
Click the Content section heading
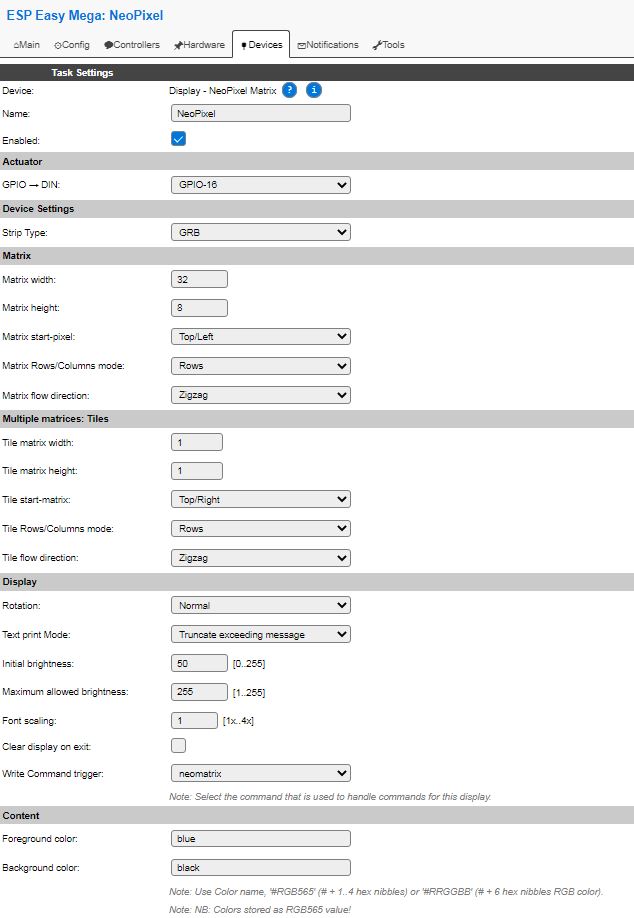click(21, 816)
